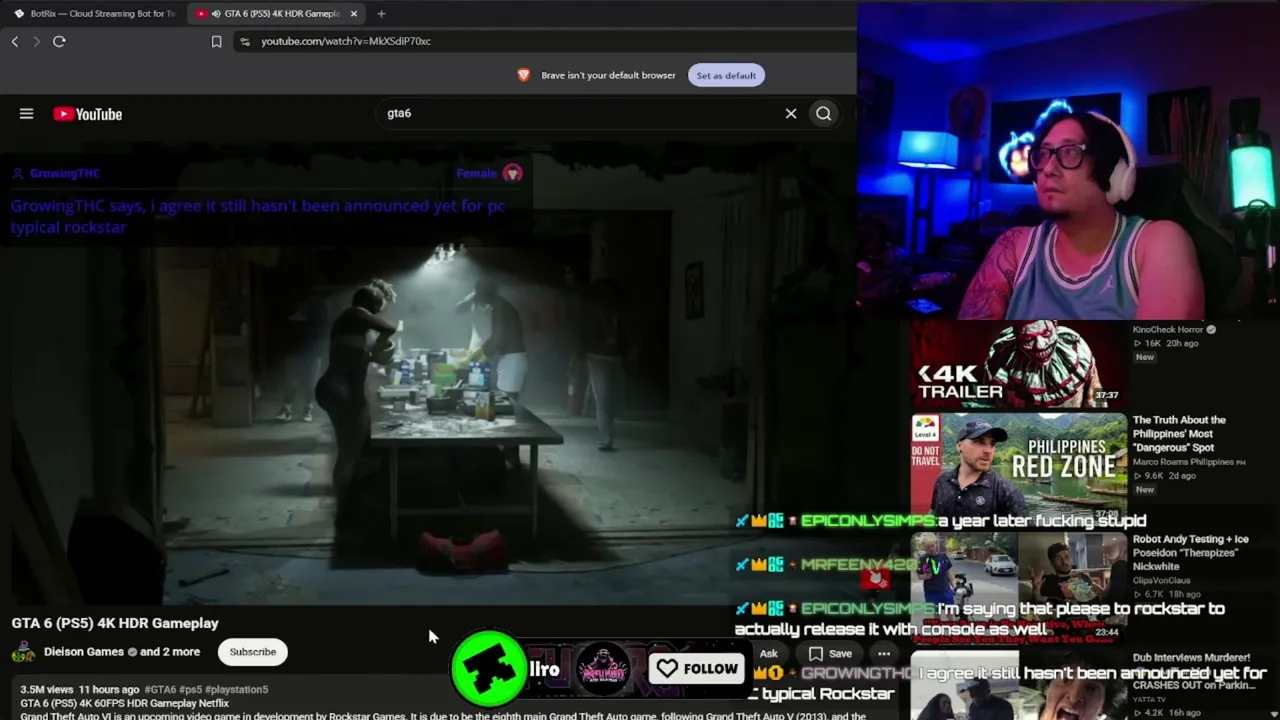Focus the YouTube search box
Viewport: 1280px width, 720px height.
click(x=580, y=114)
